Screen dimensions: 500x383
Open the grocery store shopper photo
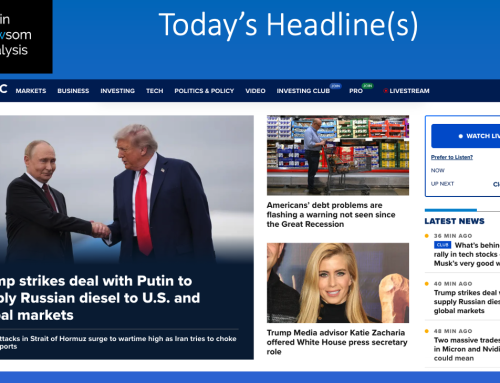pos(338,155)
